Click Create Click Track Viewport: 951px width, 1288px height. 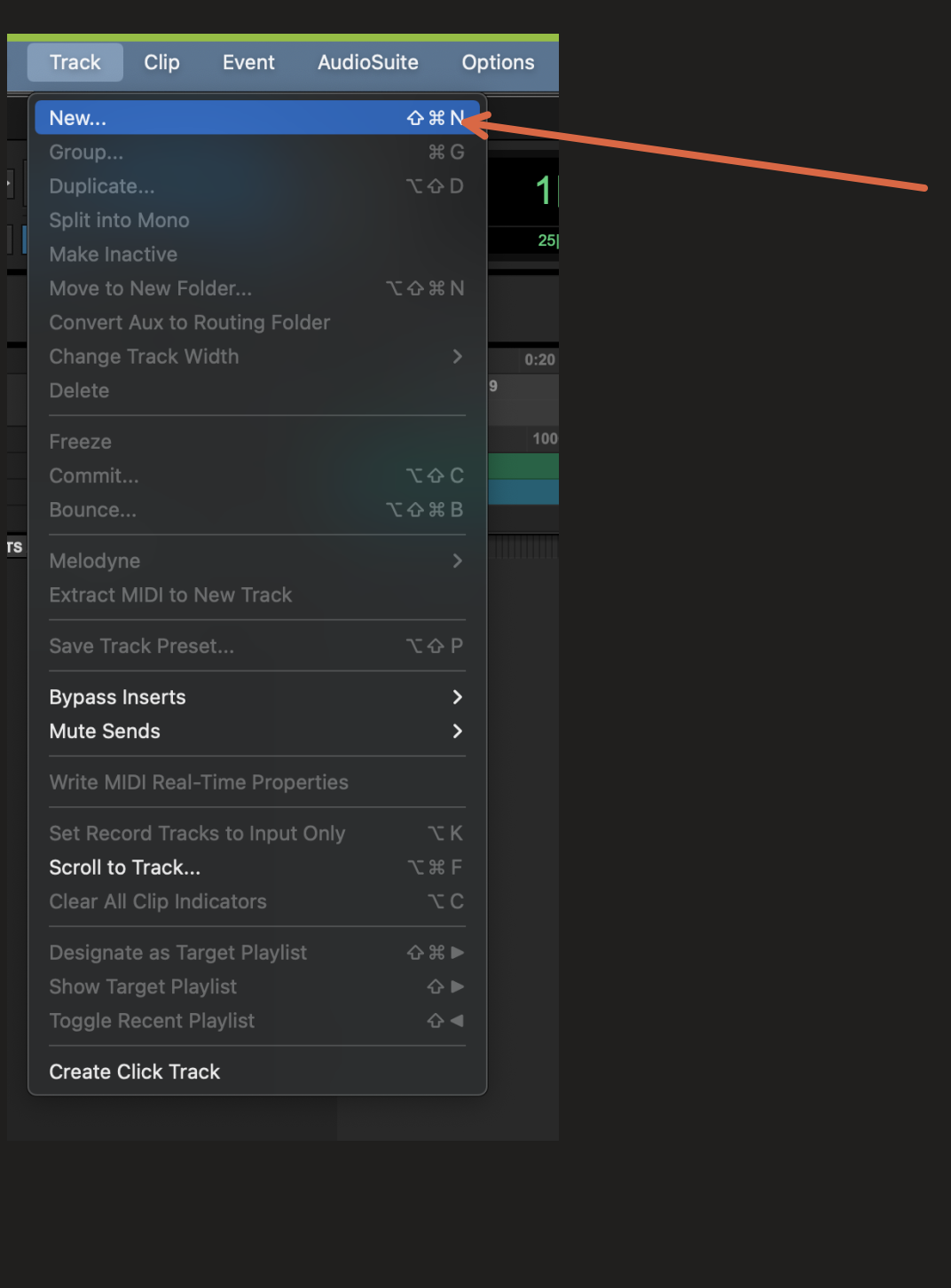click(x=135, y=1072)
